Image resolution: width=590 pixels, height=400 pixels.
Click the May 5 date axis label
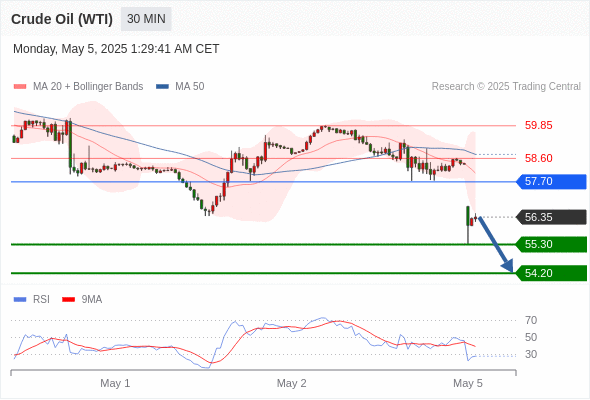click(x=468, y=383)
